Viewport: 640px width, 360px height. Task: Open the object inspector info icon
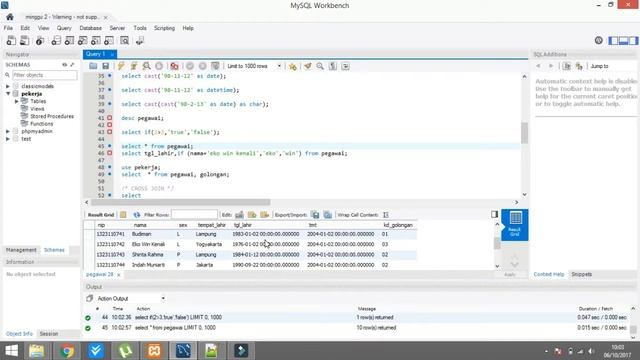click(40, 40)
